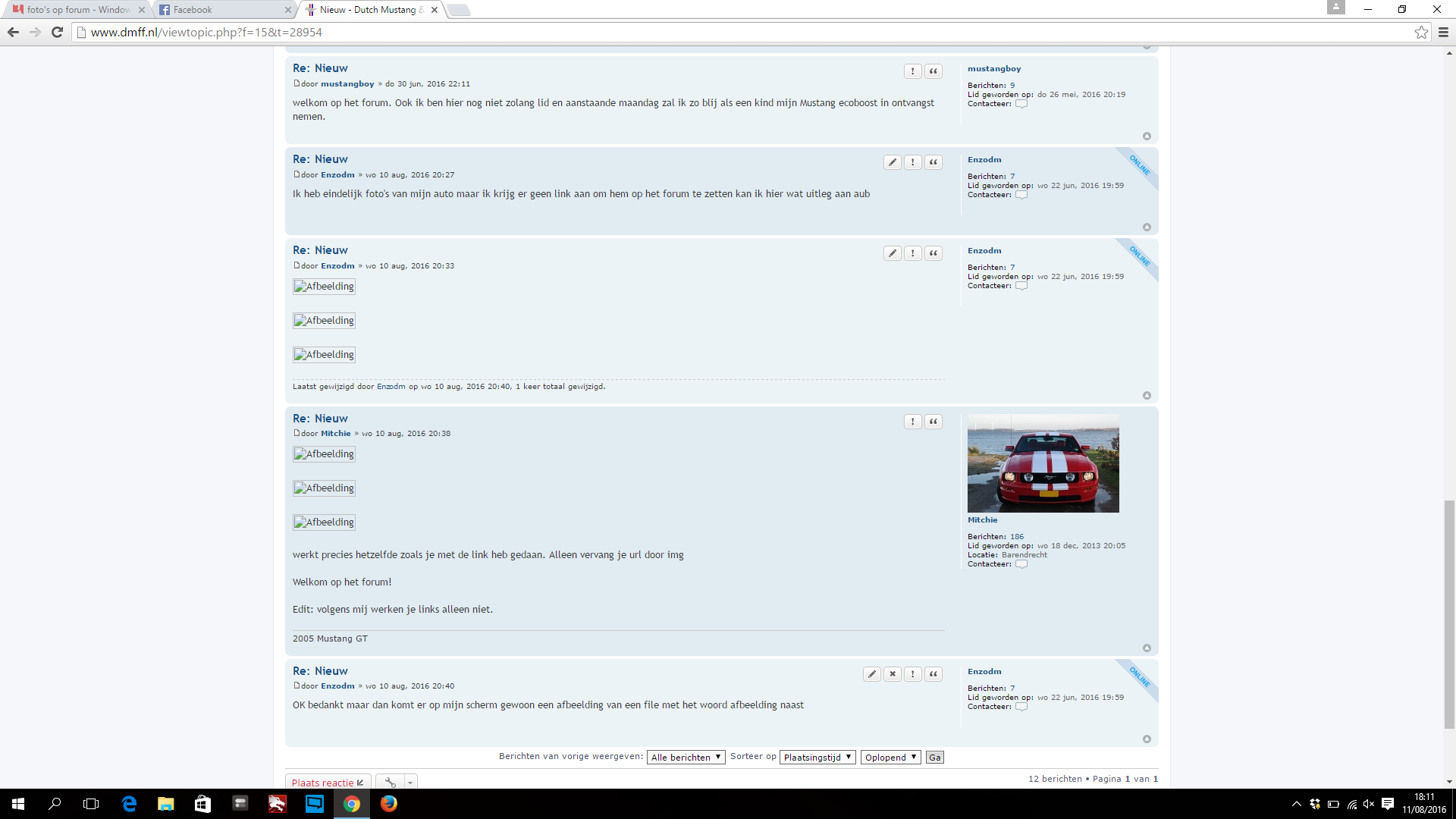Open Mitchie's red Mustang avatar image
1456x819 pixels.
(x=1043, y=463)
